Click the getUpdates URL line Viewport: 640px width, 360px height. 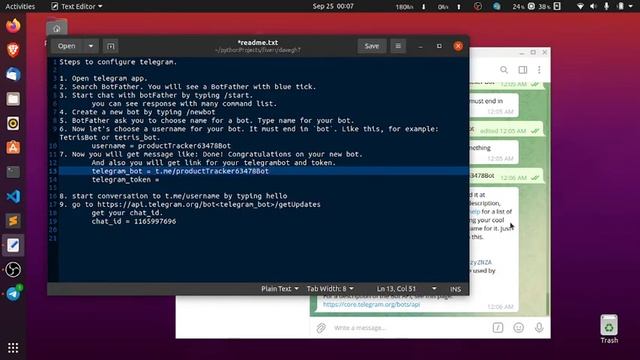tap(190, 204)
